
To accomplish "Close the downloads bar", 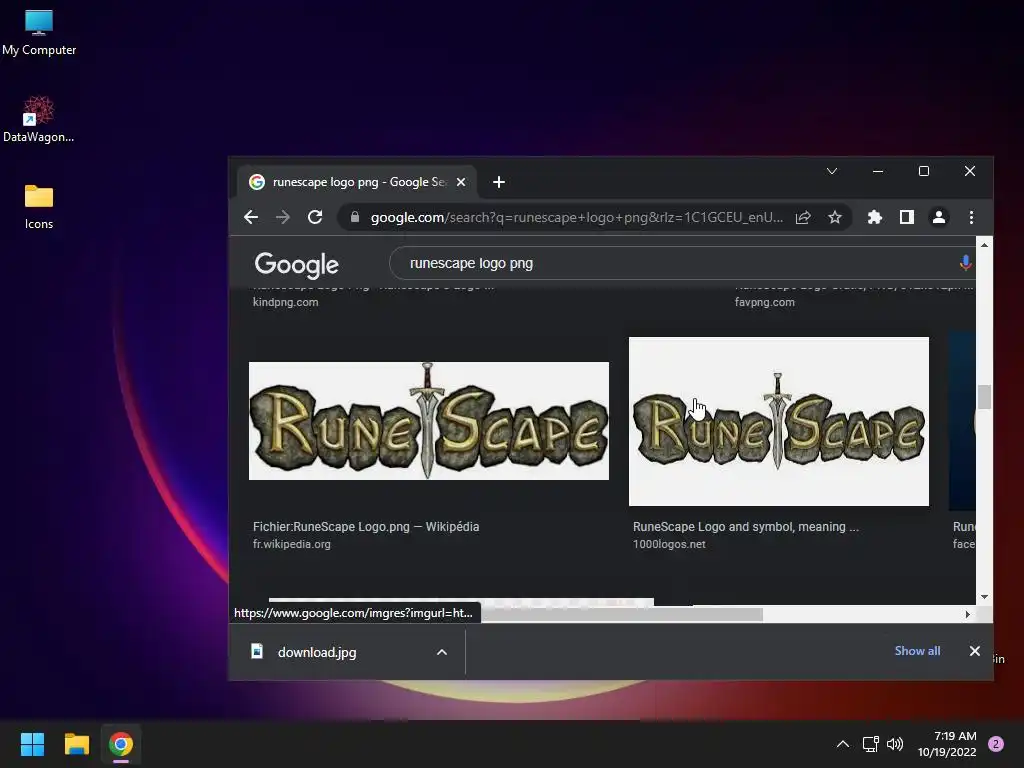I will coord(974,651).
